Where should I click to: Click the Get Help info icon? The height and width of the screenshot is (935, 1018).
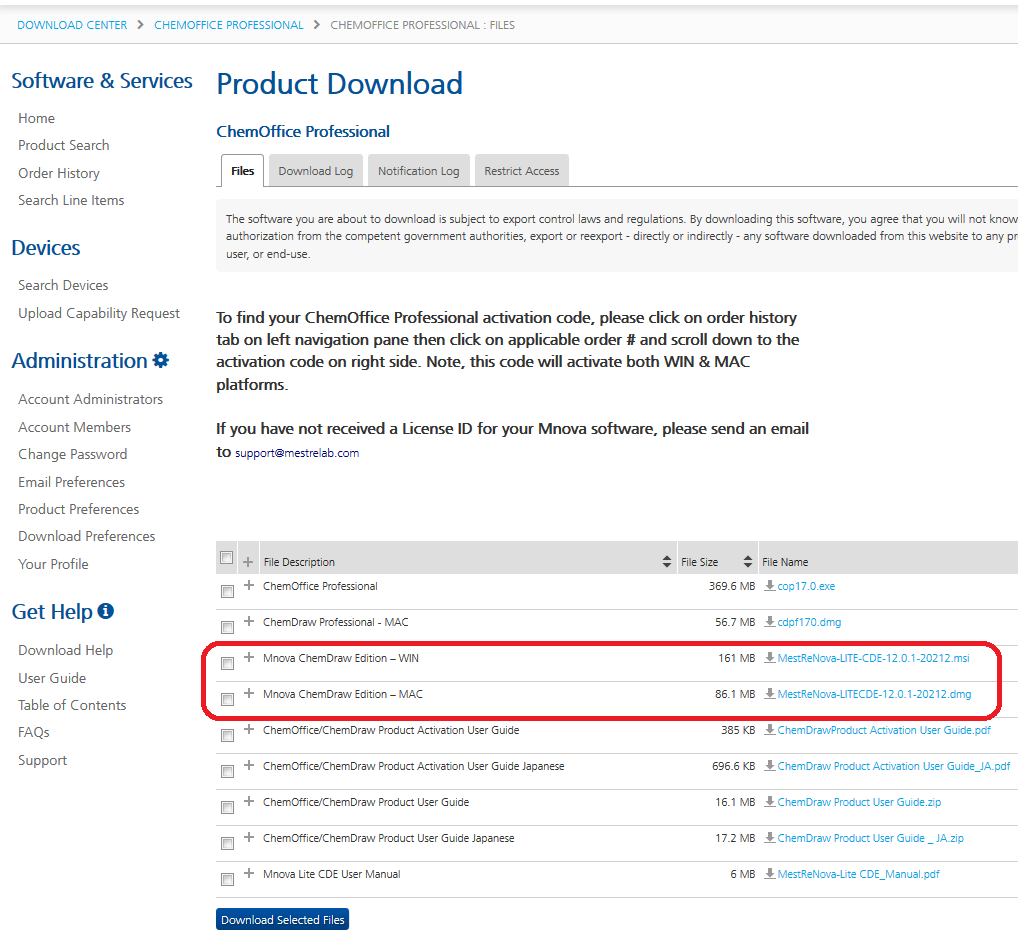105,611
